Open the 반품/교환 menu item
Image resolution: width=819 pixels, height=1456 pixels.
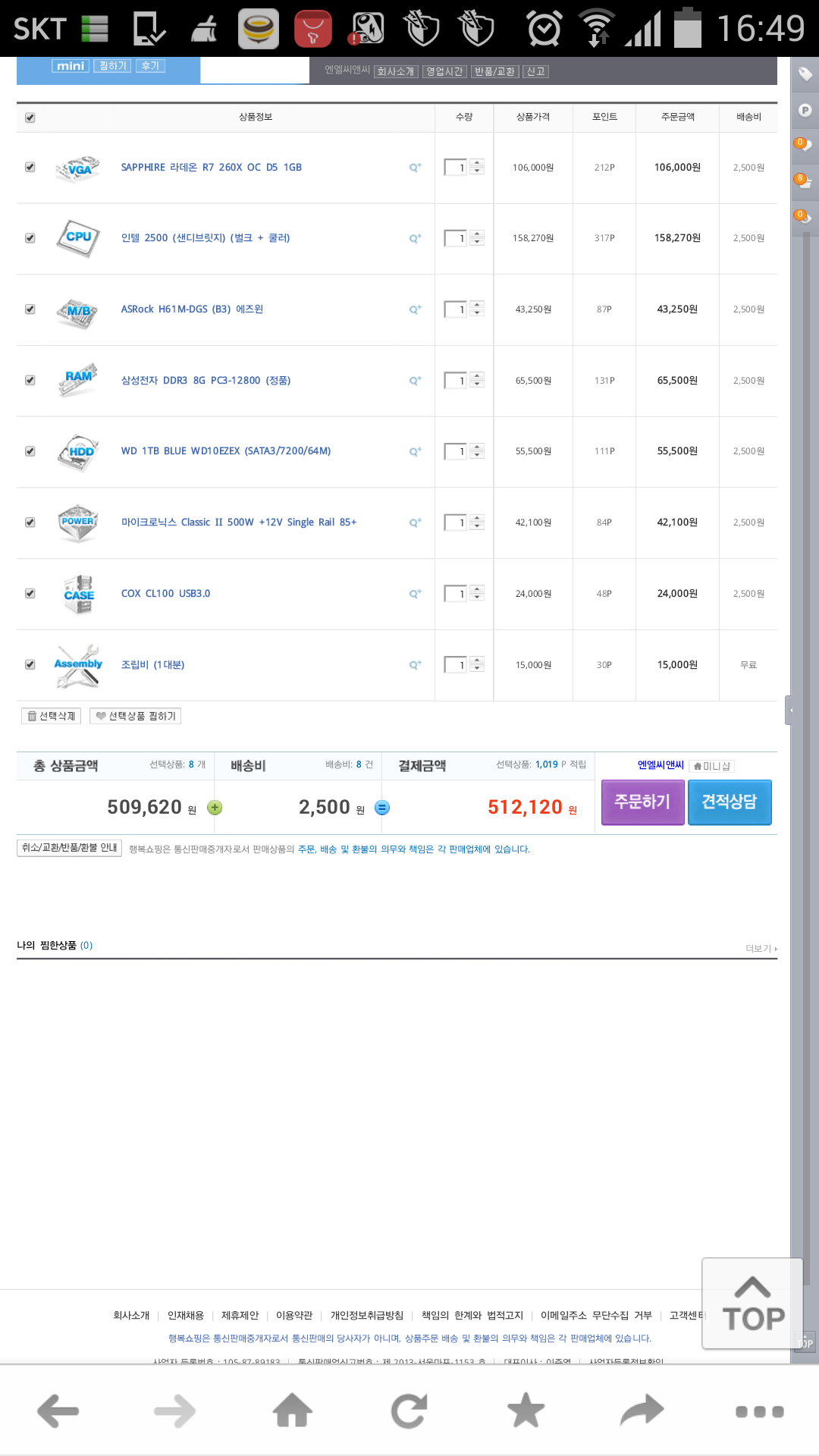click(x=494, y=71)
